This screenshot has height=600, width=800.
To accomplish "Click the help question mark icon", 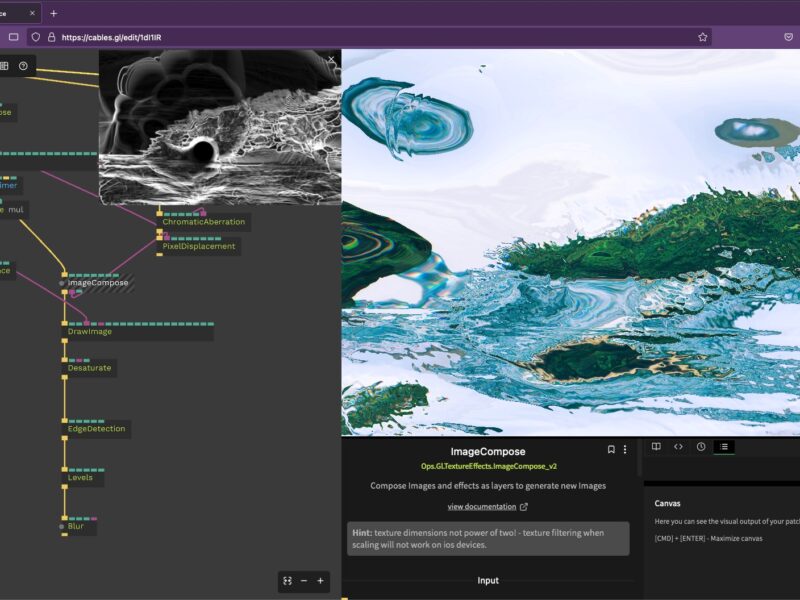I will pos(23,66).
